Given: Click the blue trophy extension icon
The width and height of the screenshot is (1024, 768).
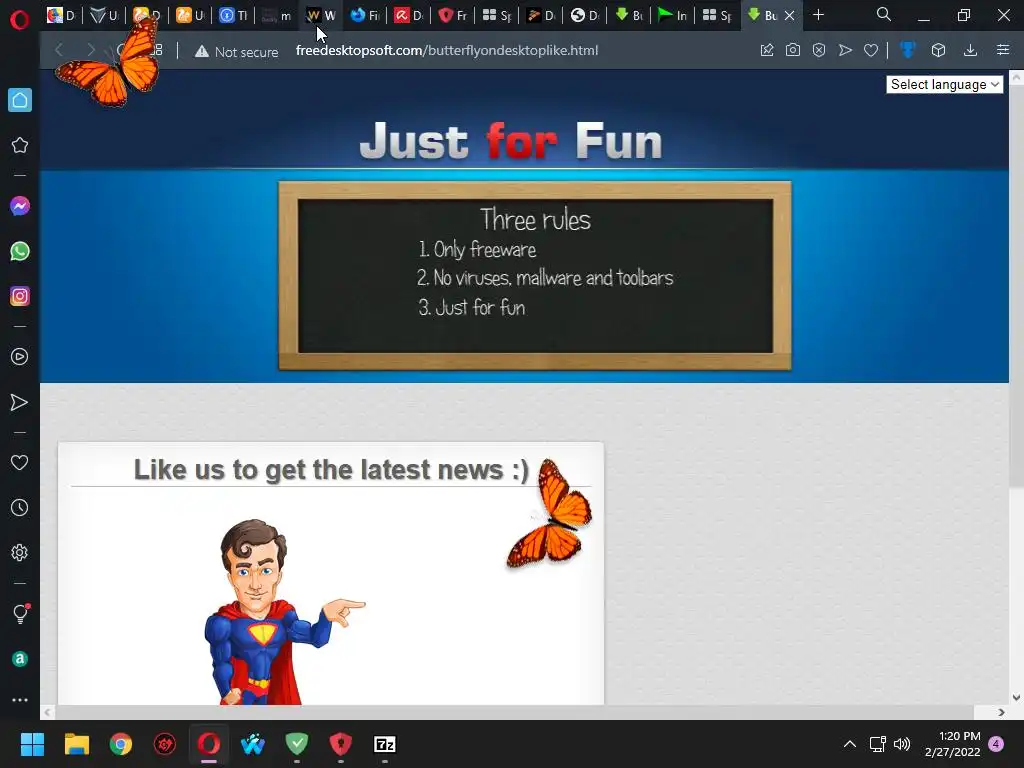Looking at the screenshot, I should [908, 50].
